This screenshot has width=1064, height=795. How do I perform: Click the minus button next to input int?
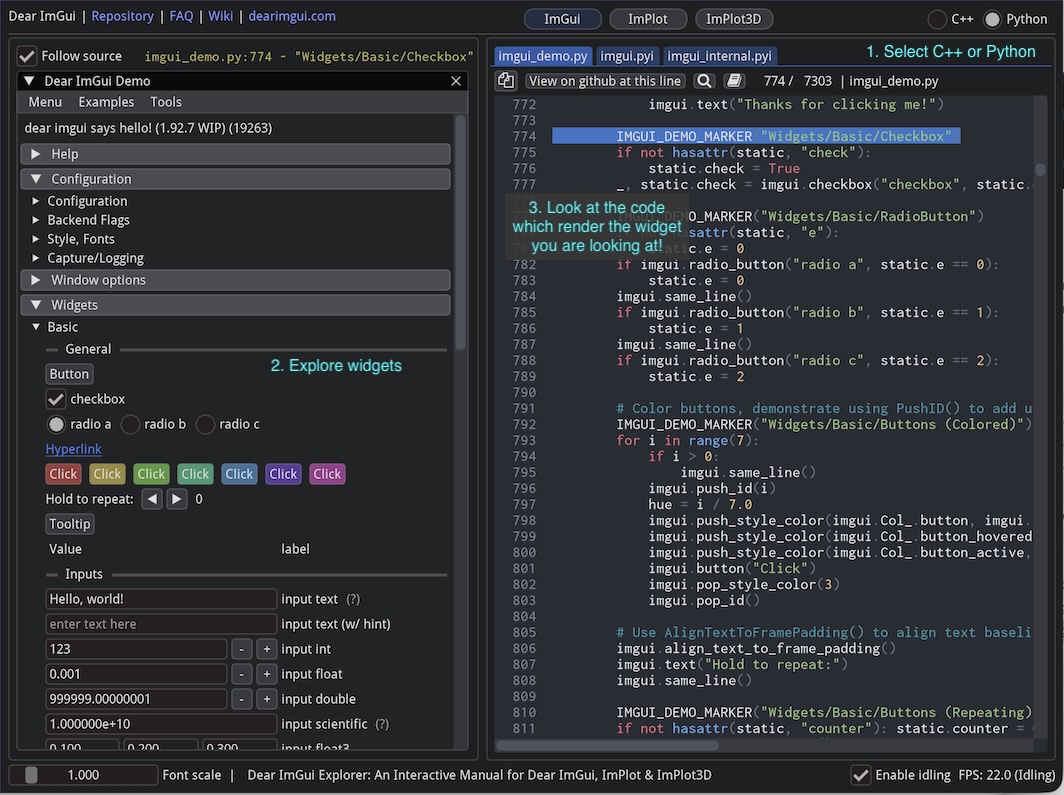pos(240,649)
